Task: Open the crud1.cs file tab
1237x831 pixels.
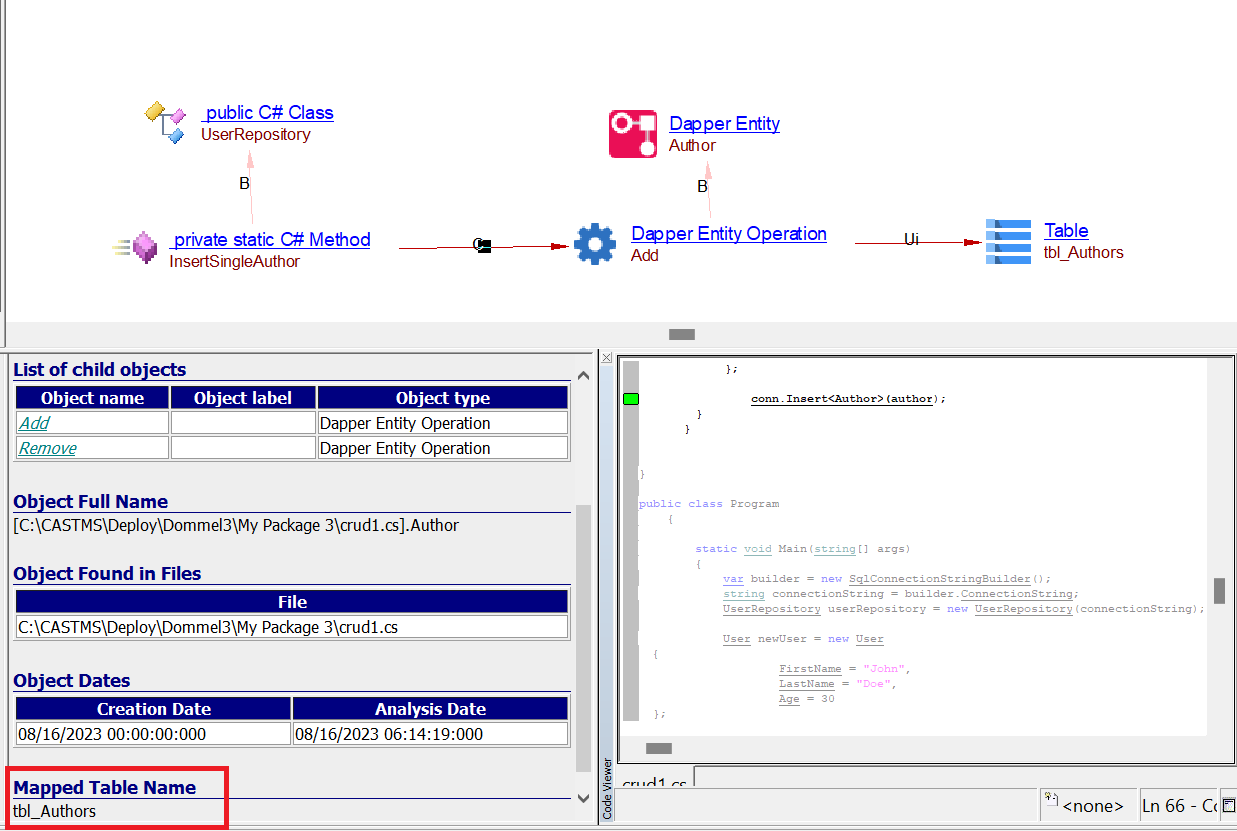Action: (x=656, y=784)
